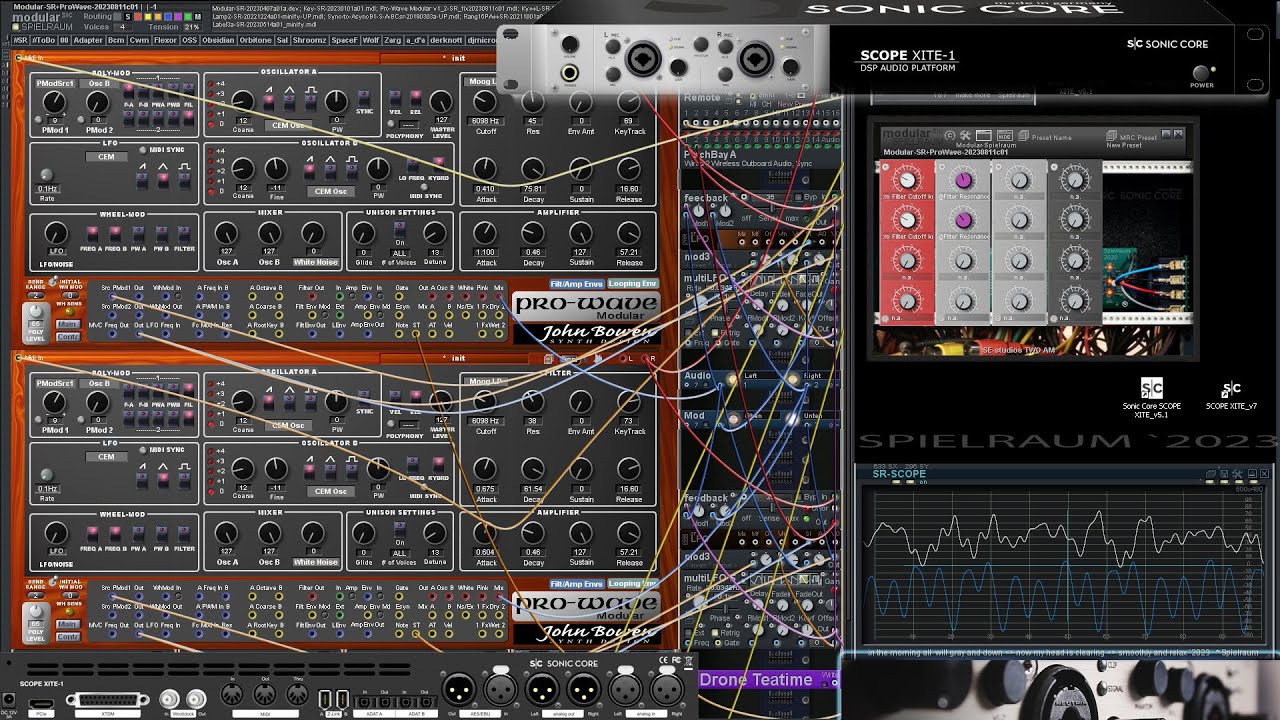This screenshot has height=720, width=1280.
Task: Open the Preset Name list icon
Action: pyautogui.click(x=1026, y=136)
